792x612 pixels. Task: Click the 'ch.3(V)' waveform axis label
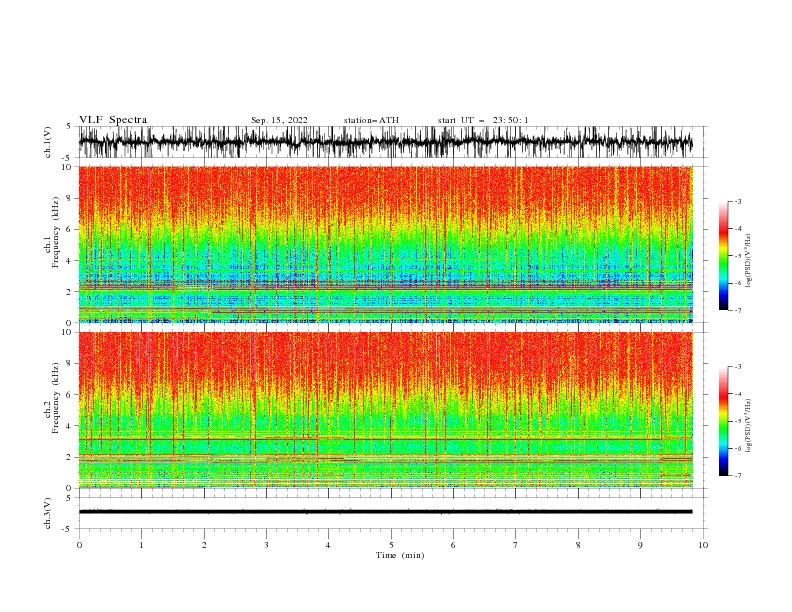(x=48, y=513)
